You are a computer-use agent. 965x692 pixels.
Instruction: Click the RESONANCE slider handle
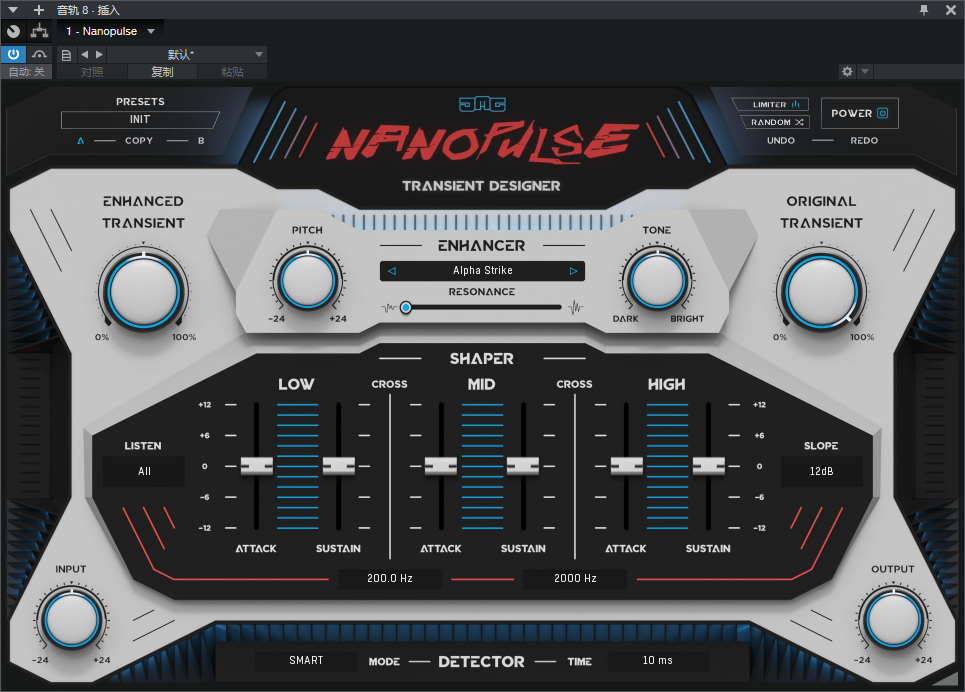click(406, 307)
